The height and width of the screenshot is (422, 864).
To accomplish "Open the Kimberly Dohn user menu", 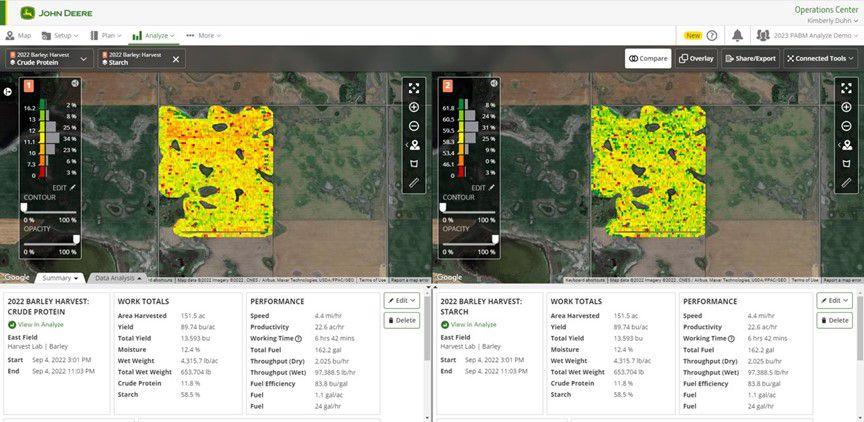I will coord(833,21).
